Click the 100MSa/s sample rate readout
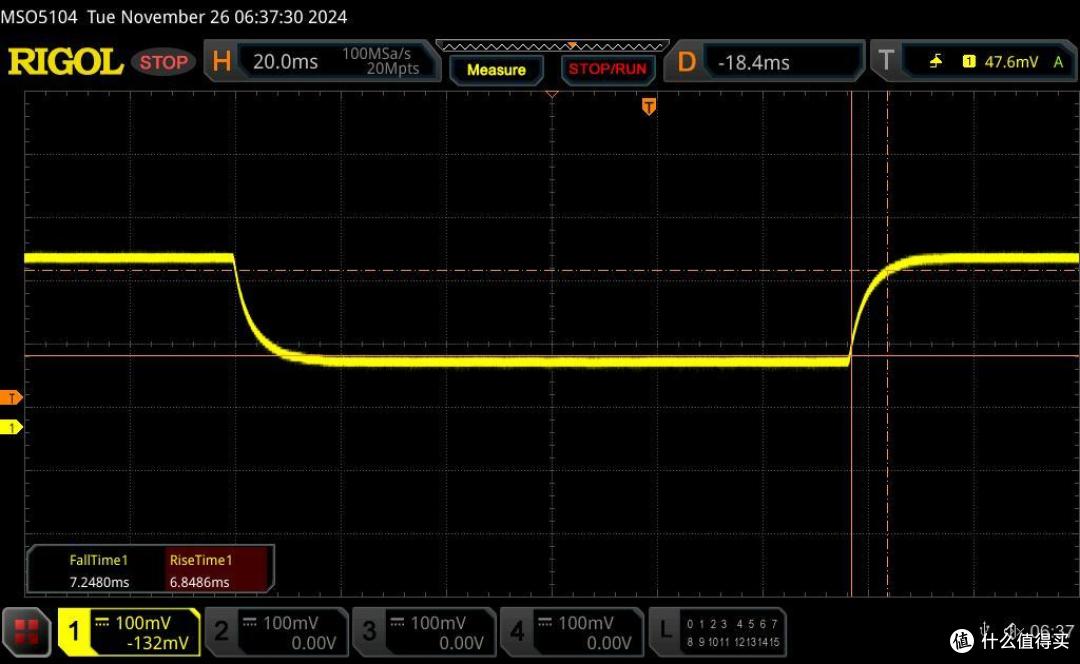The width and height of the screenshot is (1080, 664). 377,53
